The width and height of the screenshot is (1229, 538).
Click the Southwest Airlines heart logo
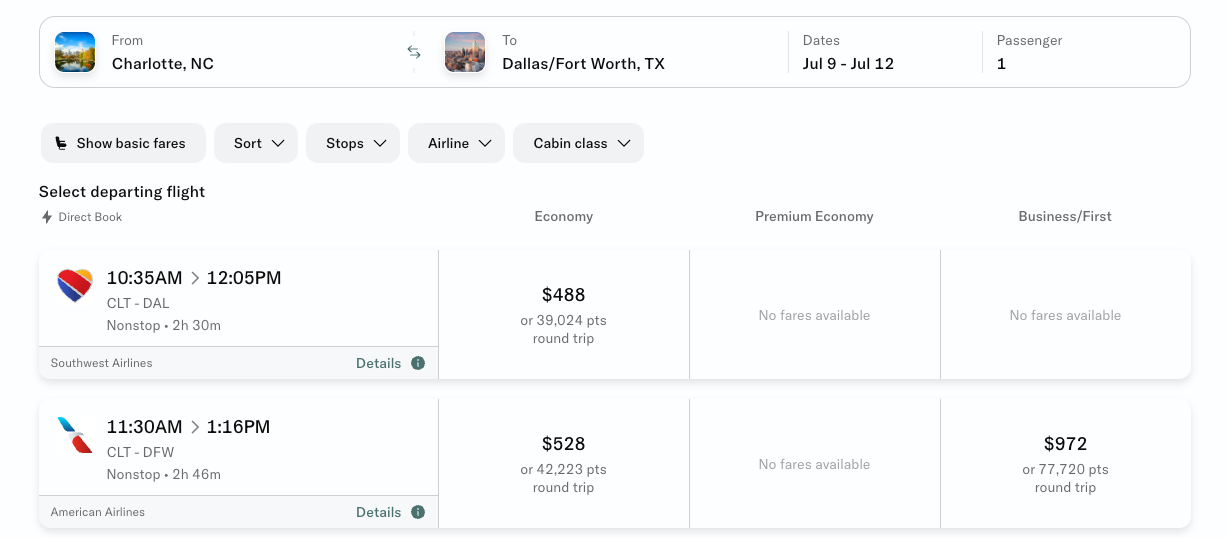click(x=75, y=286)
